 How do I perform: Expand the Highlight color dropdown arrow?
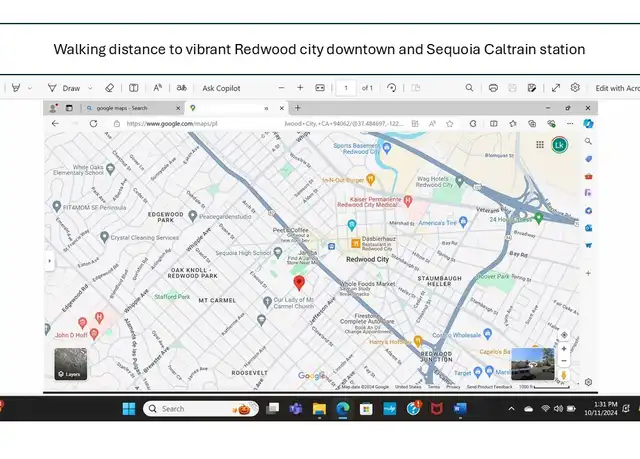pyautogui.click(x=30, y=88)
